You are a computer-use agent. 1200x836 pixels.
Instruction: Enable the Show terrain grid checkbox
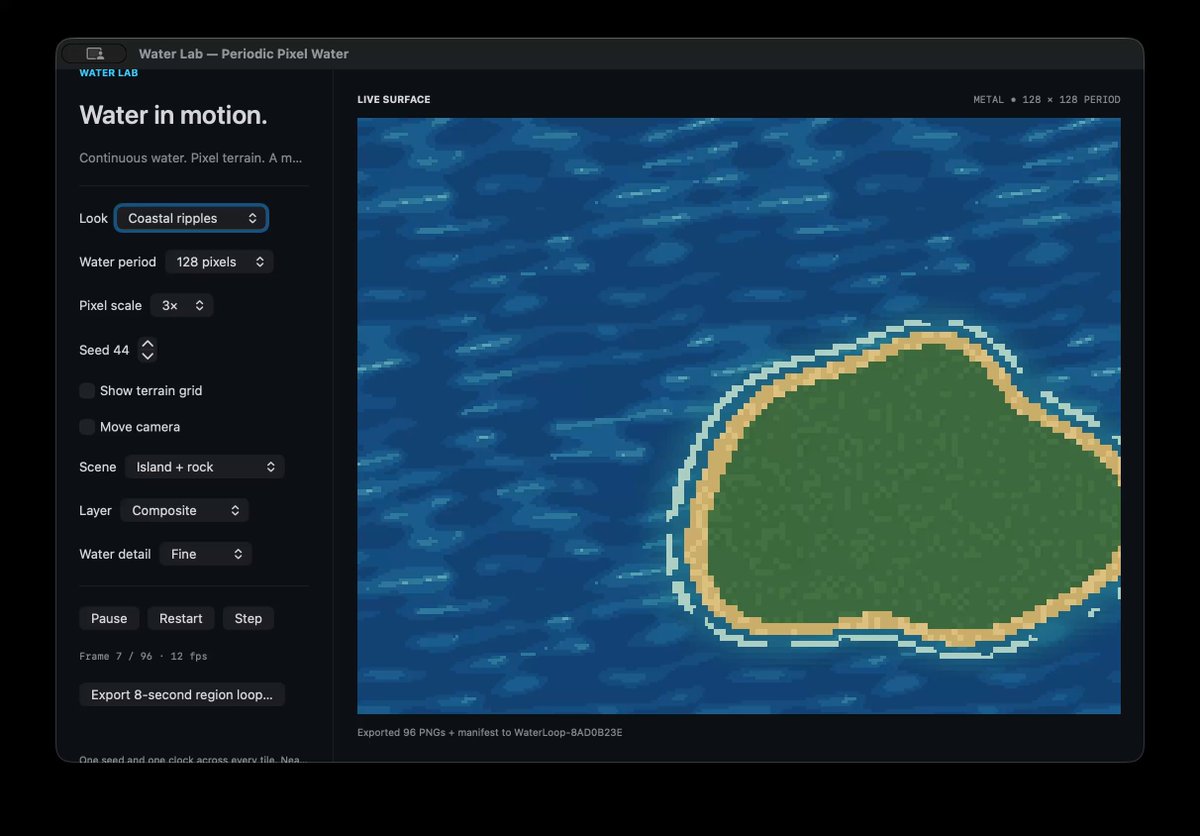pos(87,390)
